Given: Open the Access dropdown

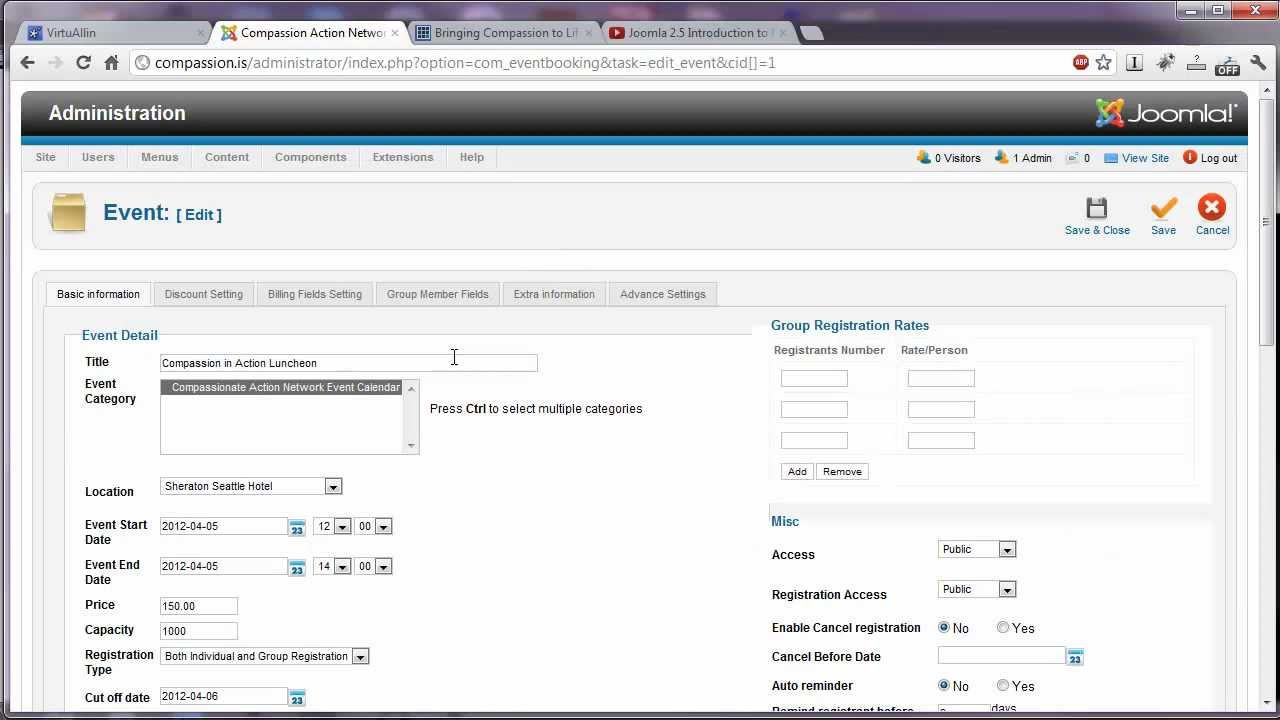Looking at the screenshot, I should tap(977, 549).
